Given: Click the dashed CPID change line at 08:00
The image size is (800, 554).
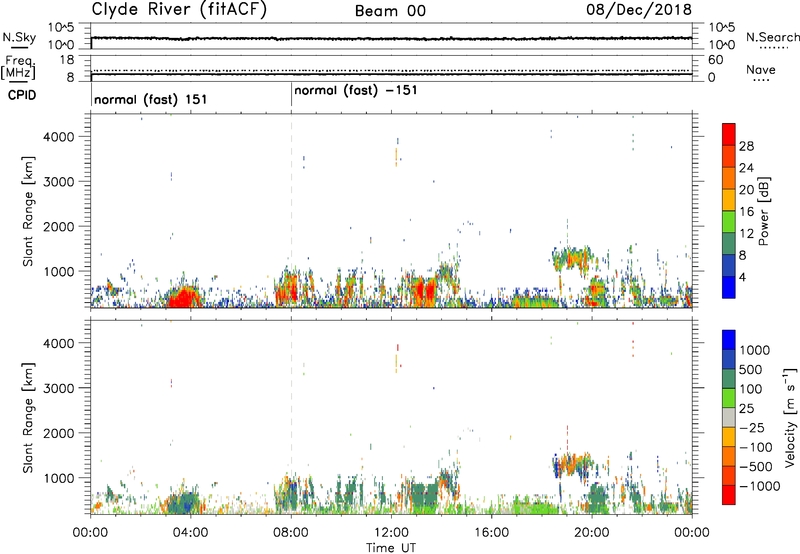Looking at the screenshot, I should pos(291,211).
